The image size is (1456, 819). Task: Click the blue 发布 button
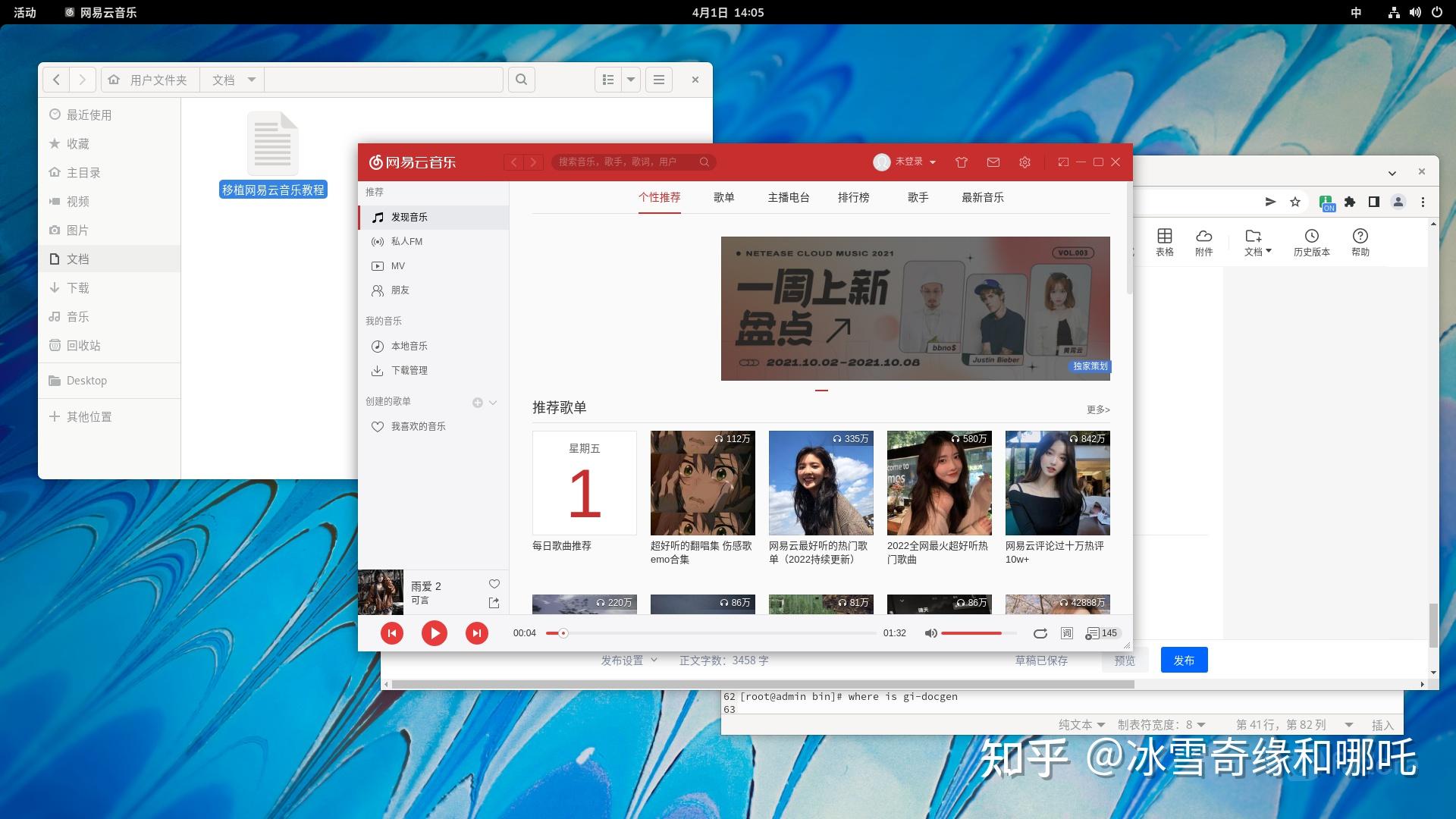point(1184,661)
